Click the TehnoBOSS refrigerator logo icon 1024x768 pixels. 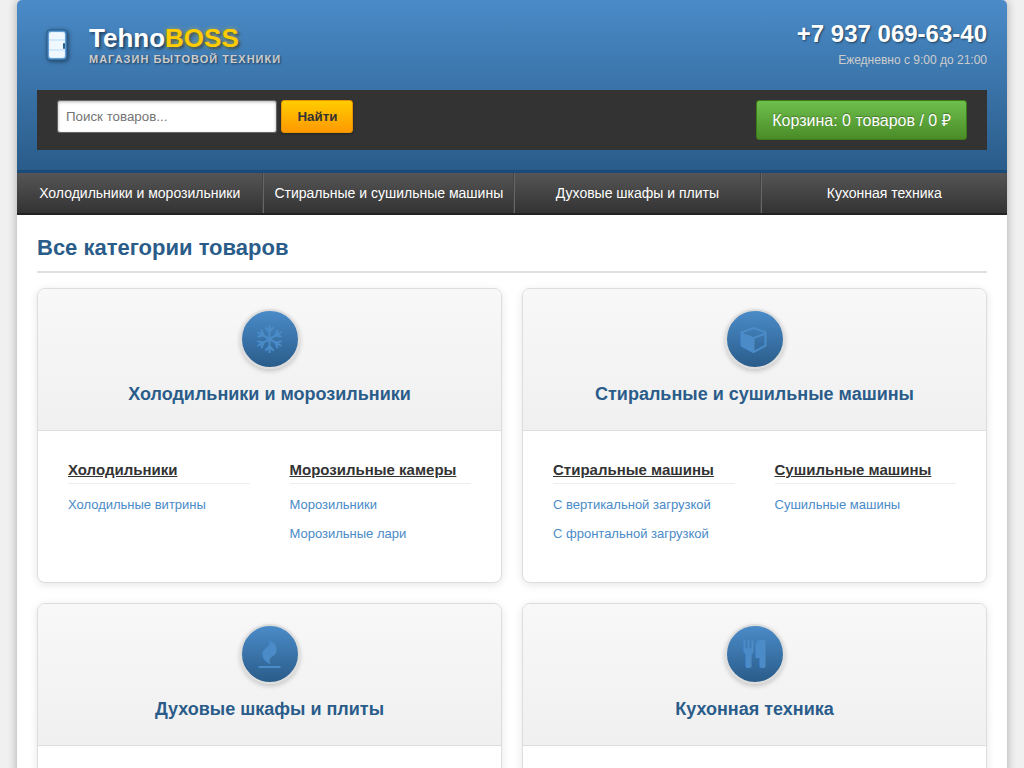(57, 45)
